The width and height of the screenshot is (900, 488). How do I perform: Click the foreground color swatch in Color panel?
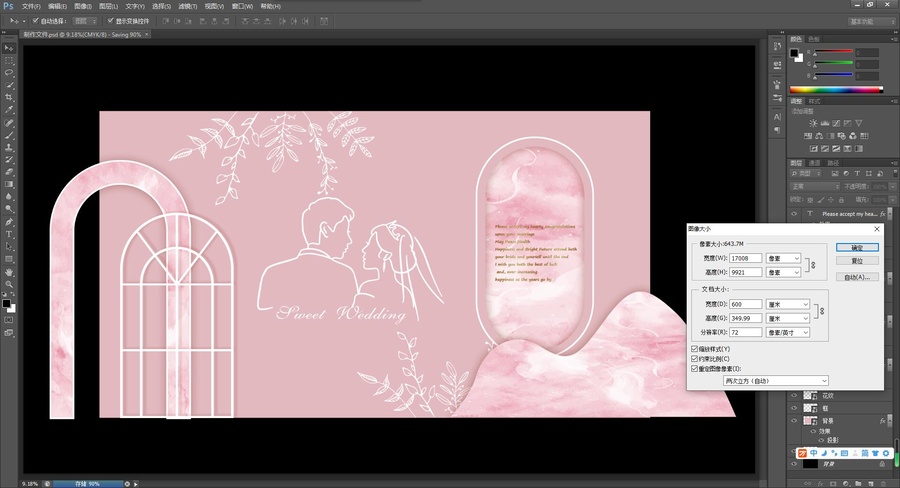coord(794,53)
